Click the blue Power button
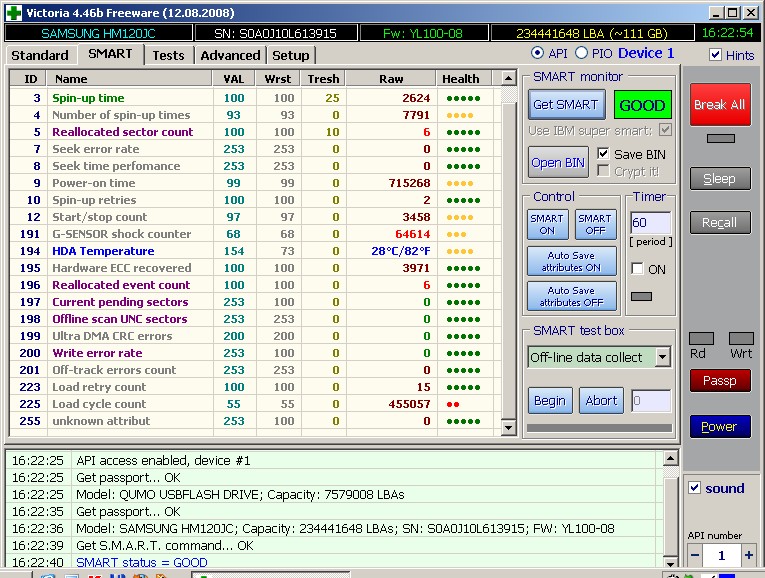The image size is (765, 578). pos(720,427)
